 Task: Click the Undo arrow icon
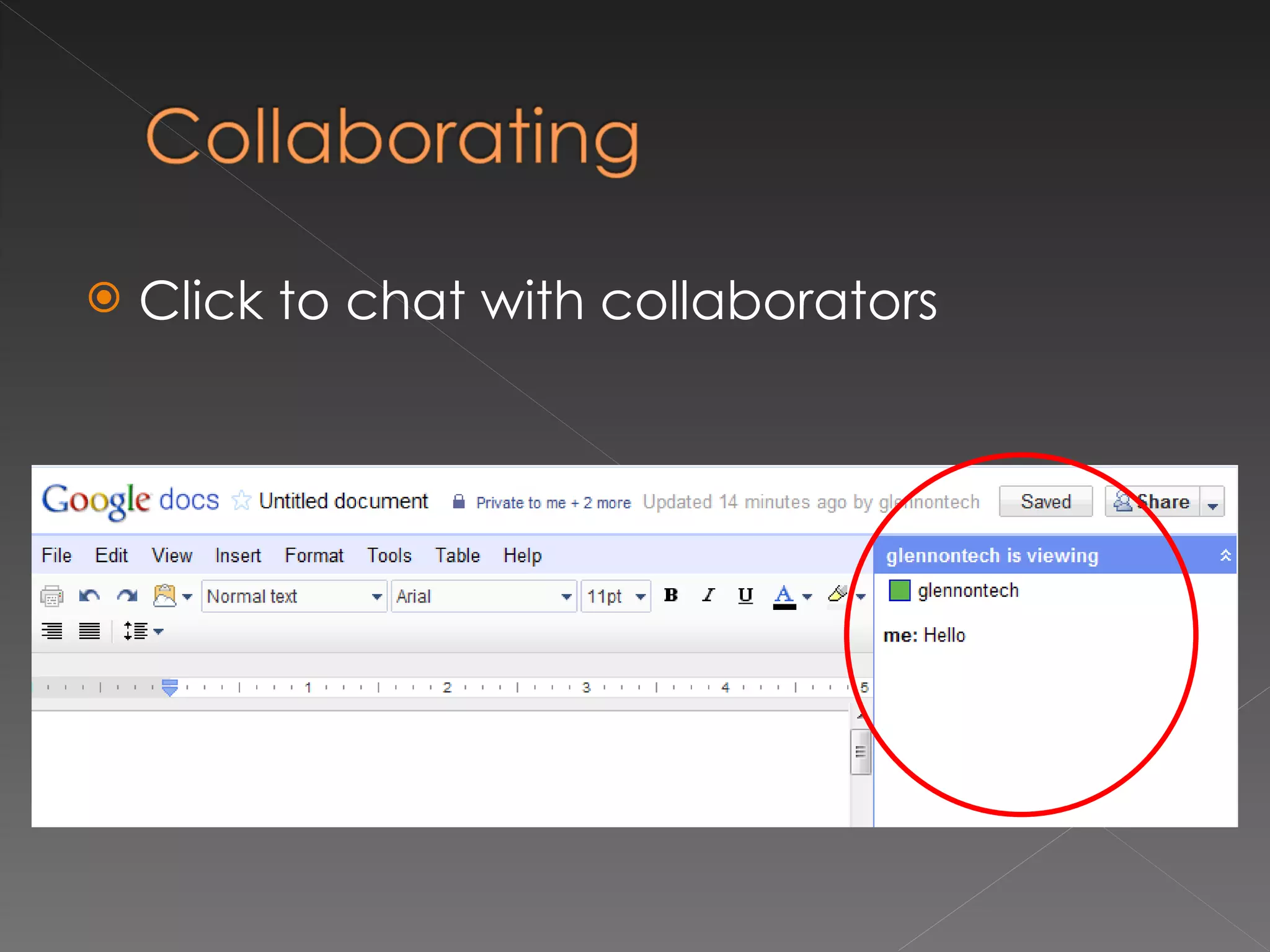[89, 596]
